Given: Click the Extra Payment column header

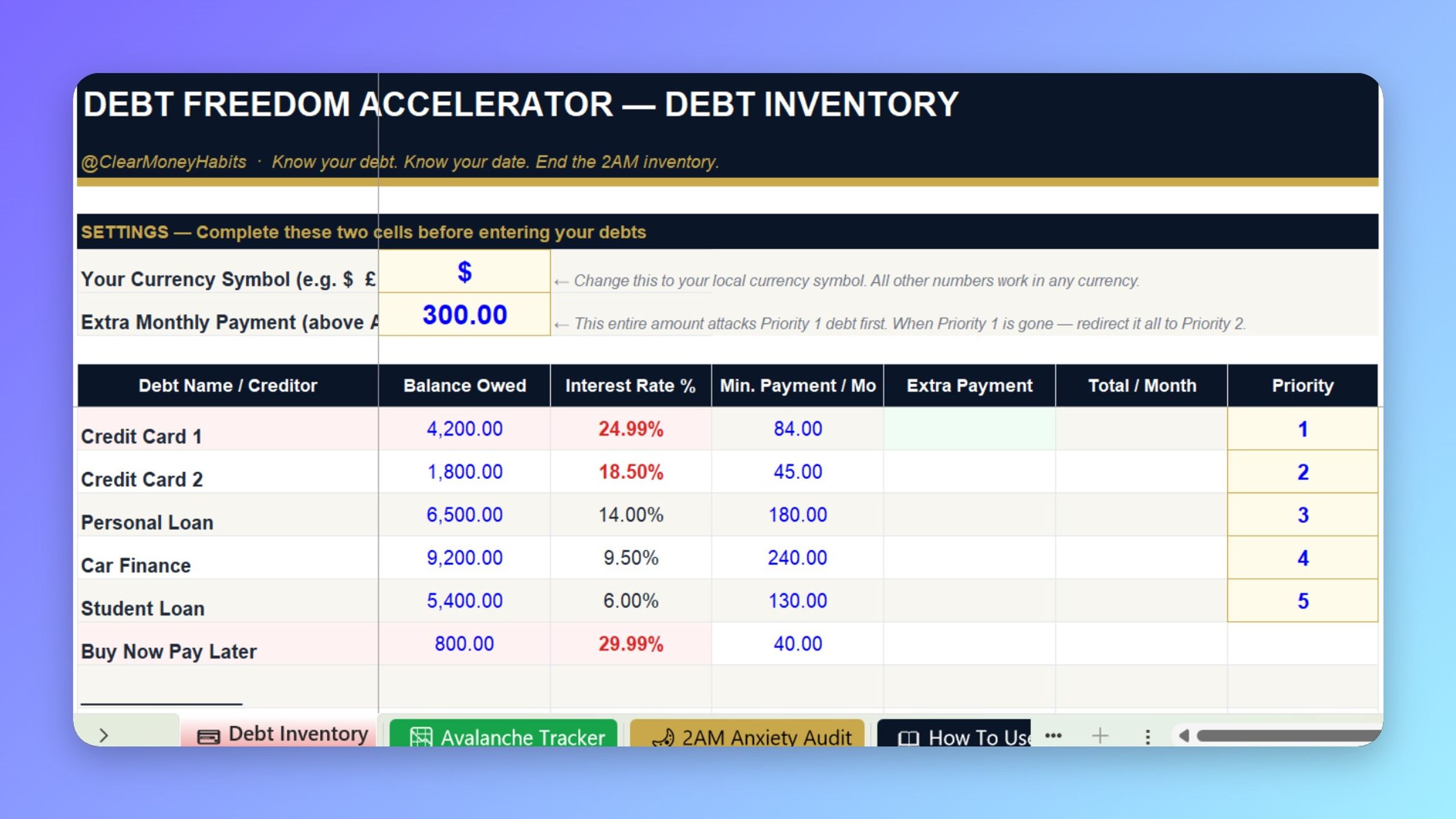Looking at the screenshot, I should click(x=970, y=386).
